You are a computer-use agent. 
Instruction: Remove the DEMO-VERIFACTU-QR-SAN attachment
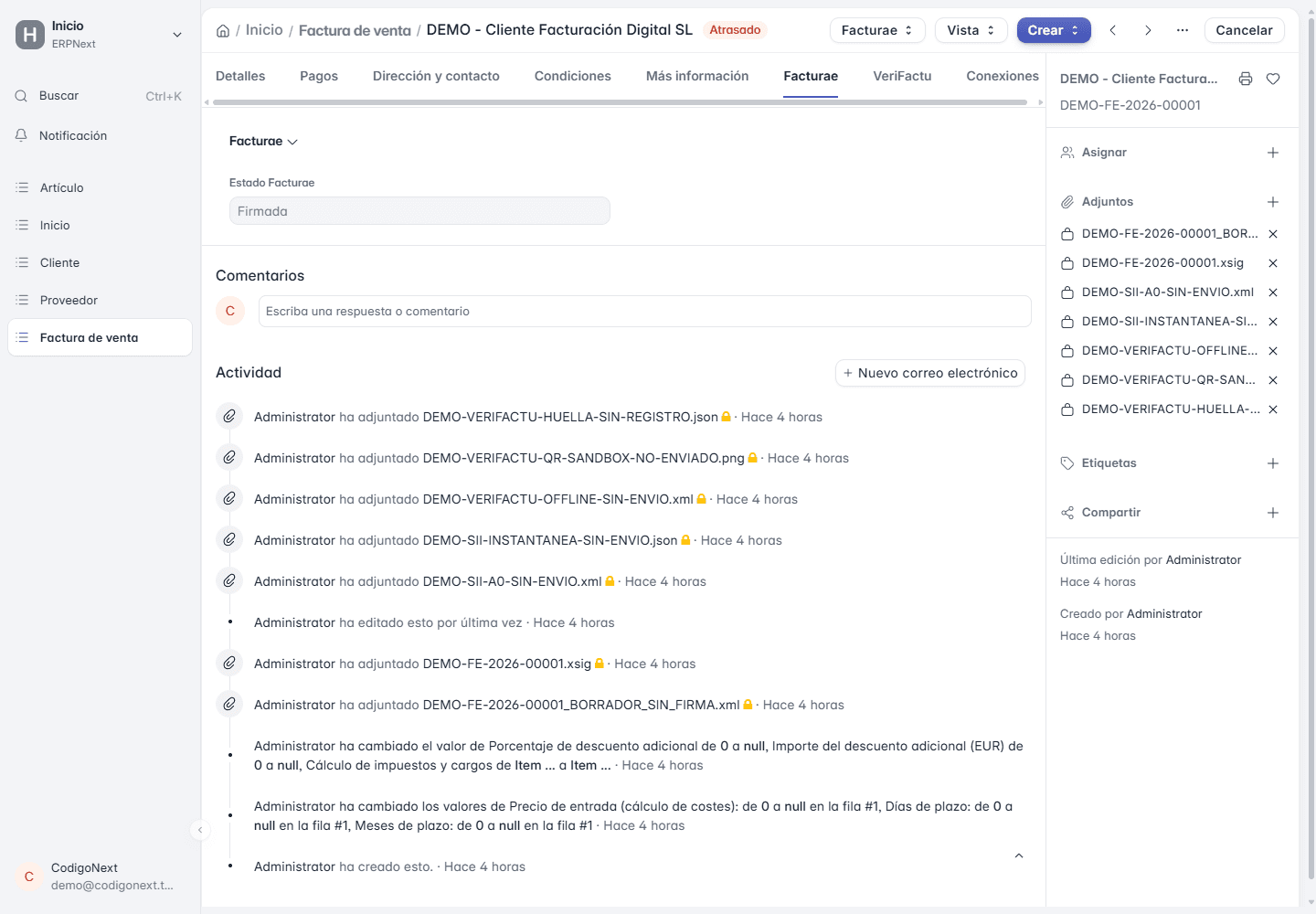coord(1273,380)
